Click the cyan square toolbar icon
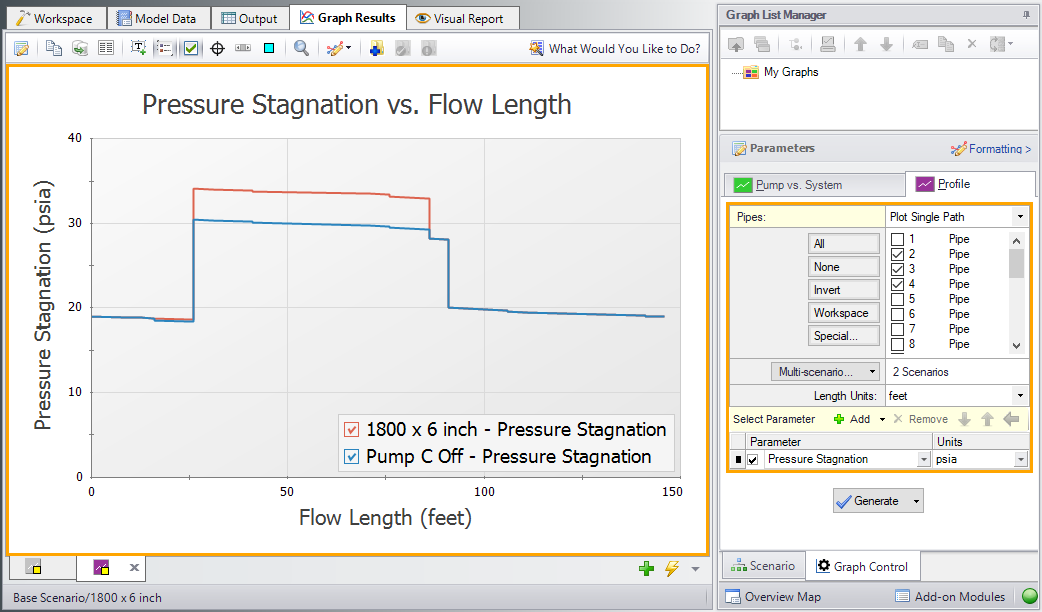Image resolution: width=1042 pixels, height=612 pixels. tap(269, 48)
